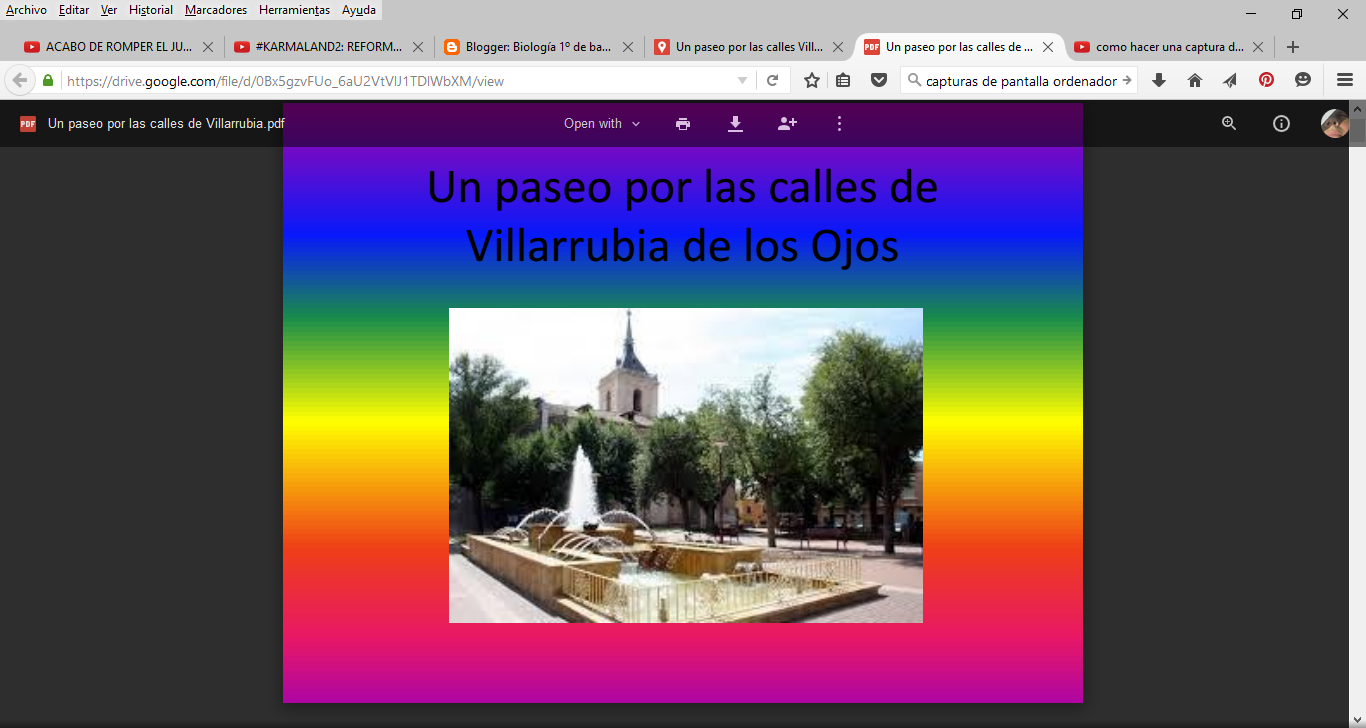This screenshot has width=1366, height=728.
Task: Click the Firefox back arrow button
Action: 19,81
